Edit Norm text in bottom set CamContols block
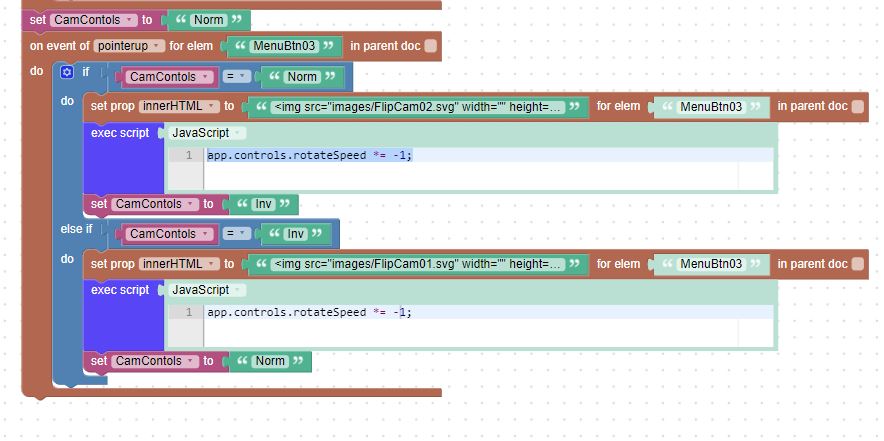This screenshot has height=441, width=884. (270, 361)
